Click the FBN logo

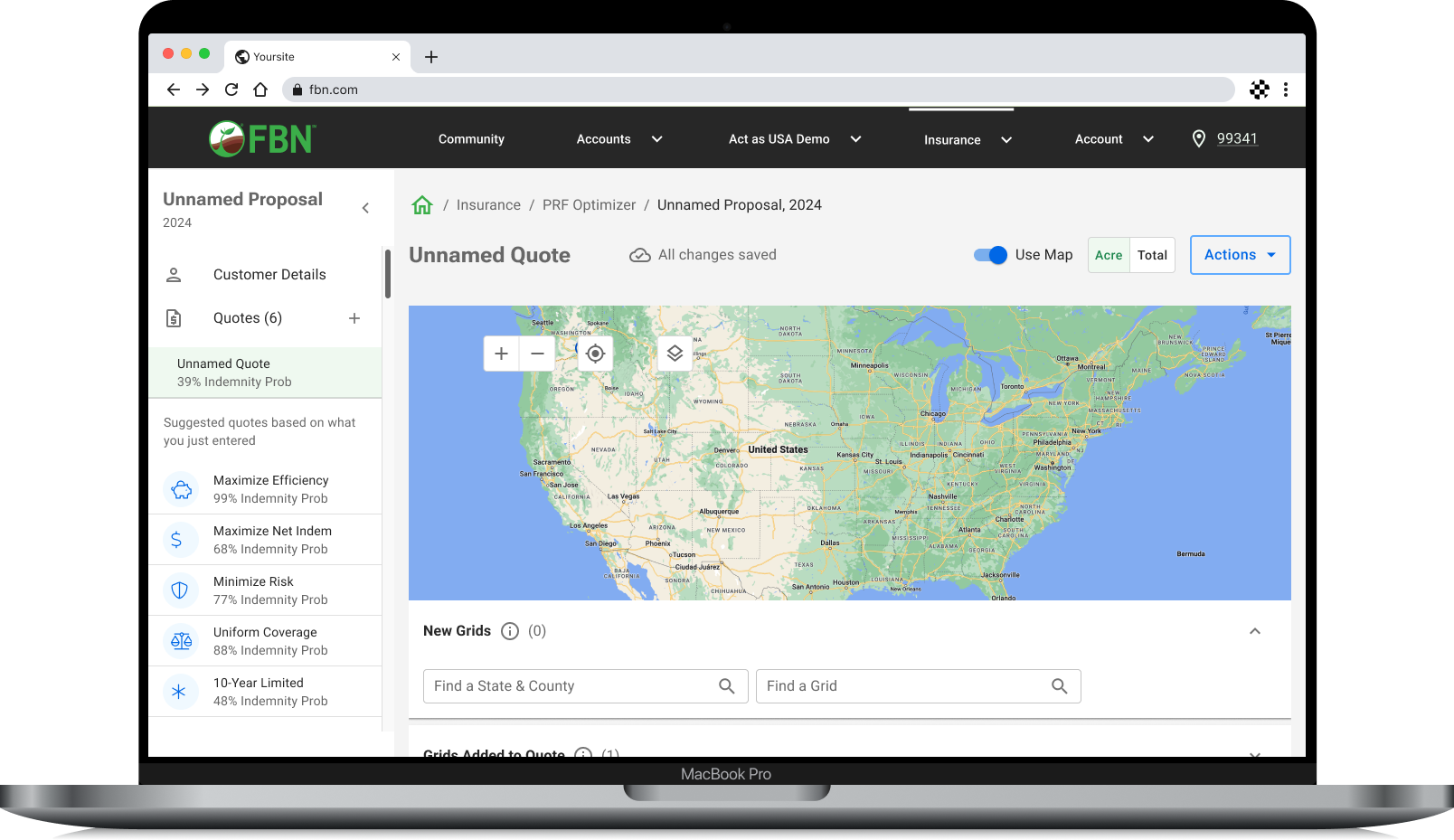tap(261, 139)
